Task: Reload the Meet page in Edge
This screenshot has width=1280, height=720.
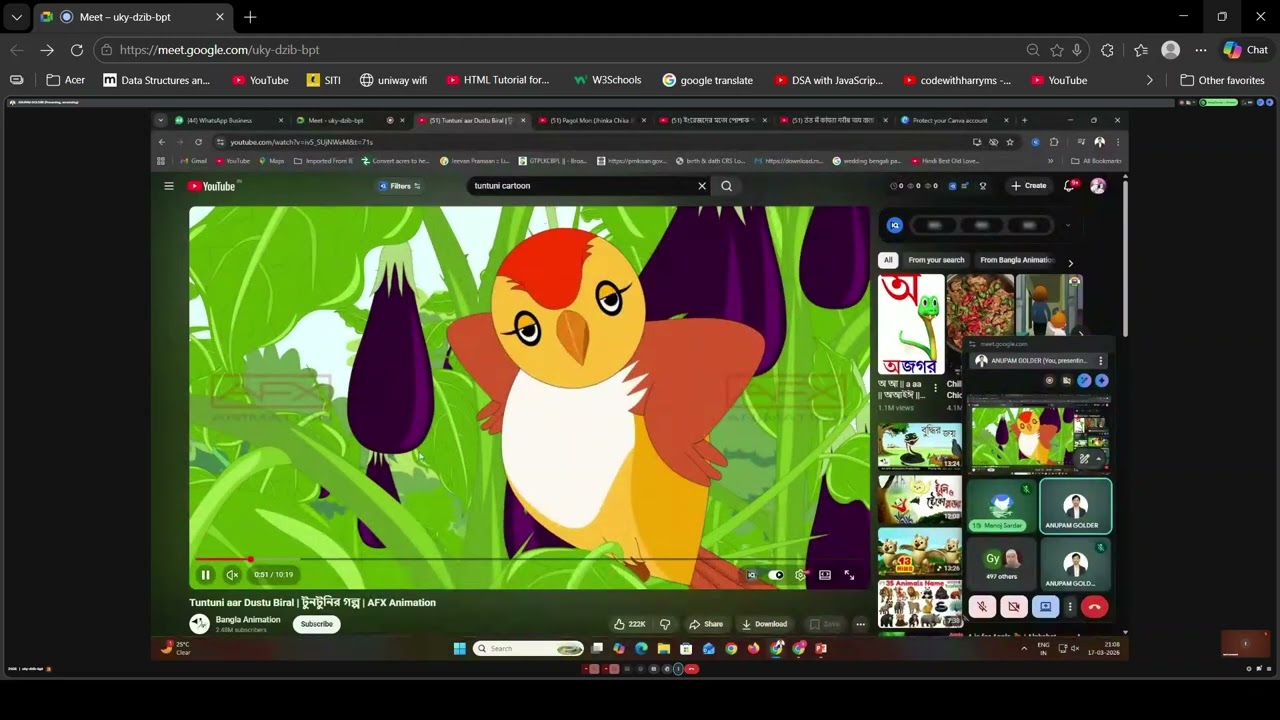Action: point(77,50)
